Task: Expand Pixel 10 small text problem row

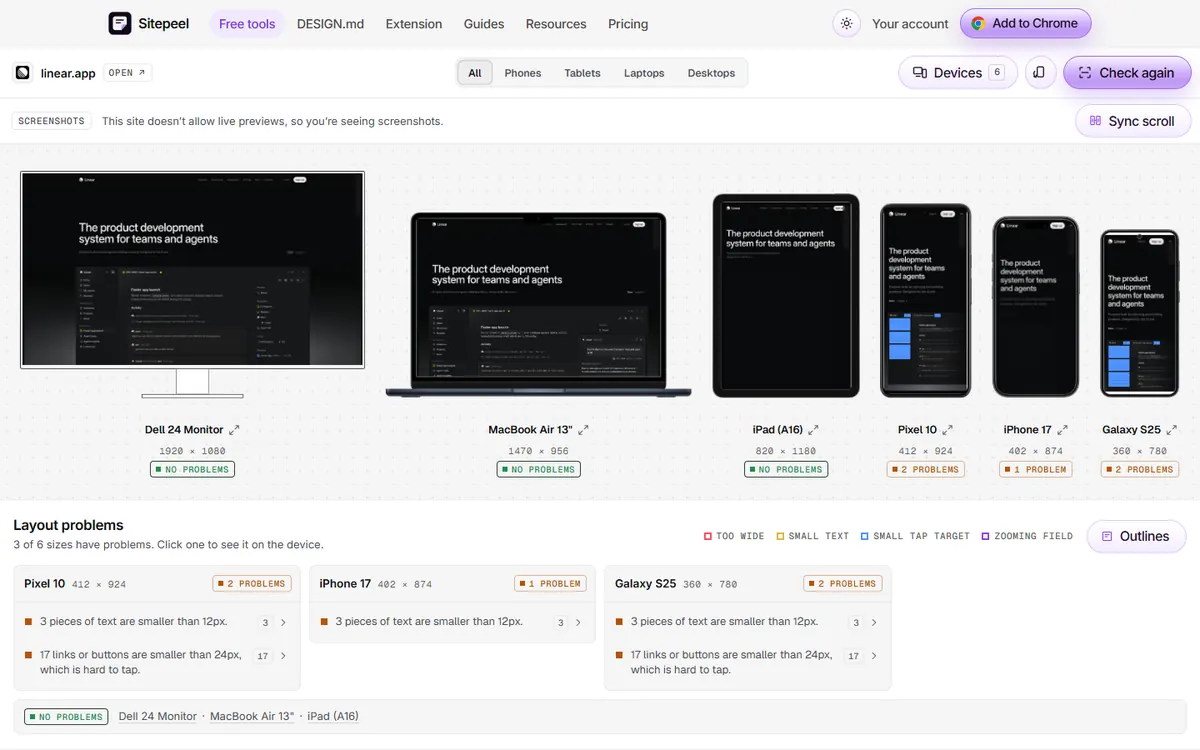Action: tap(157, 622)
